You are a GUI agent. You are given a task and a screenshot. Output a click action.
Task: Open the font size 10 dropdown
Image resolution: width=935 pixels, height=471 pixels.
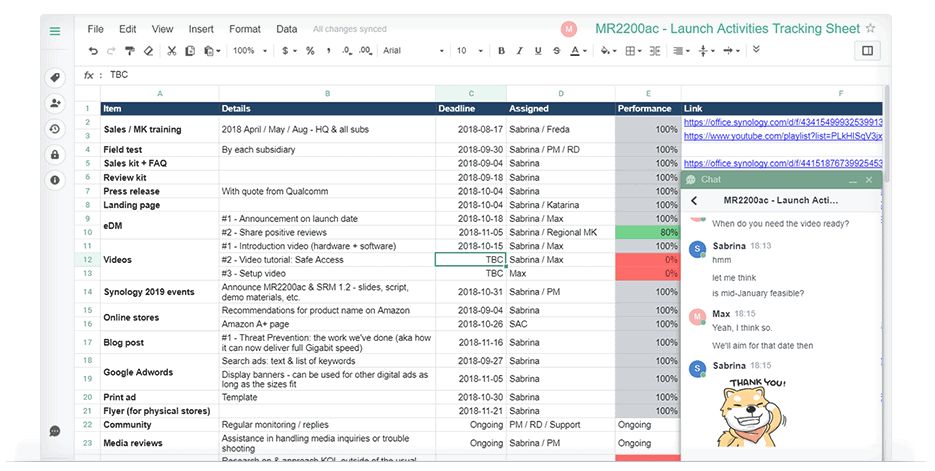pyautogui.click(x=469, y=51)
